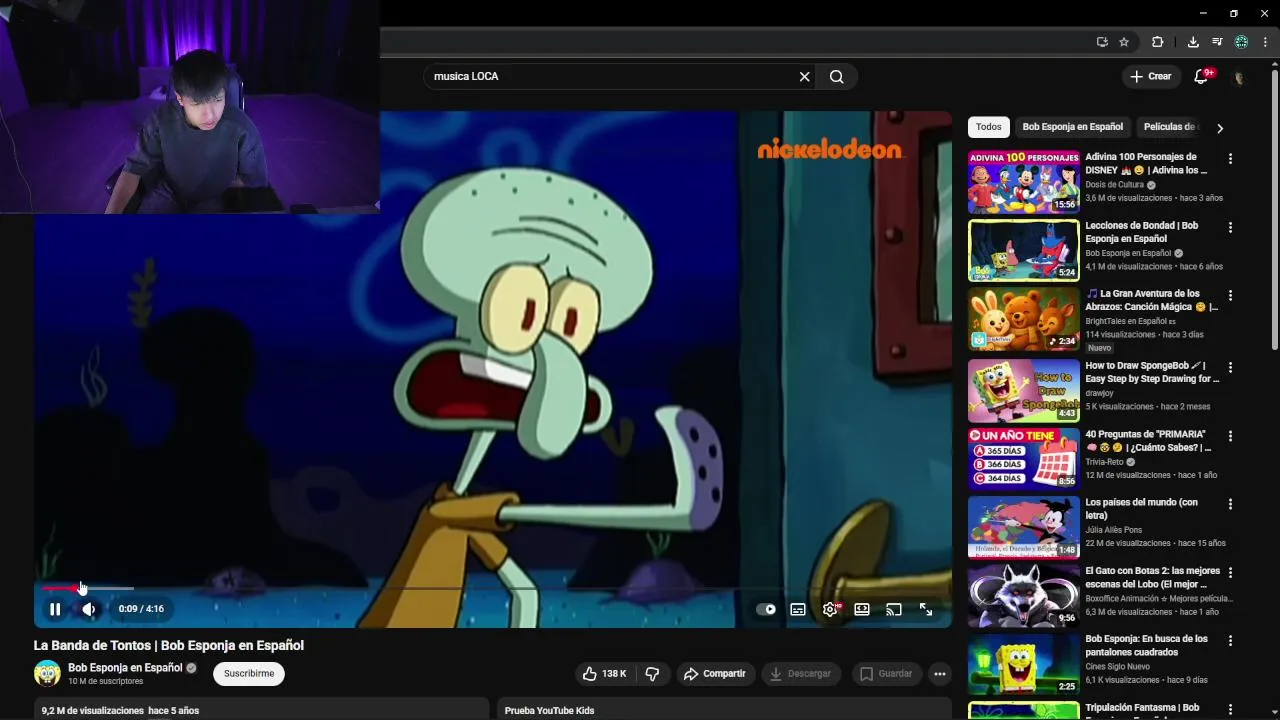Open options menu for 'Bob Esponja: En busca'
1280x720 pixels.
(x=1230, y=640)
